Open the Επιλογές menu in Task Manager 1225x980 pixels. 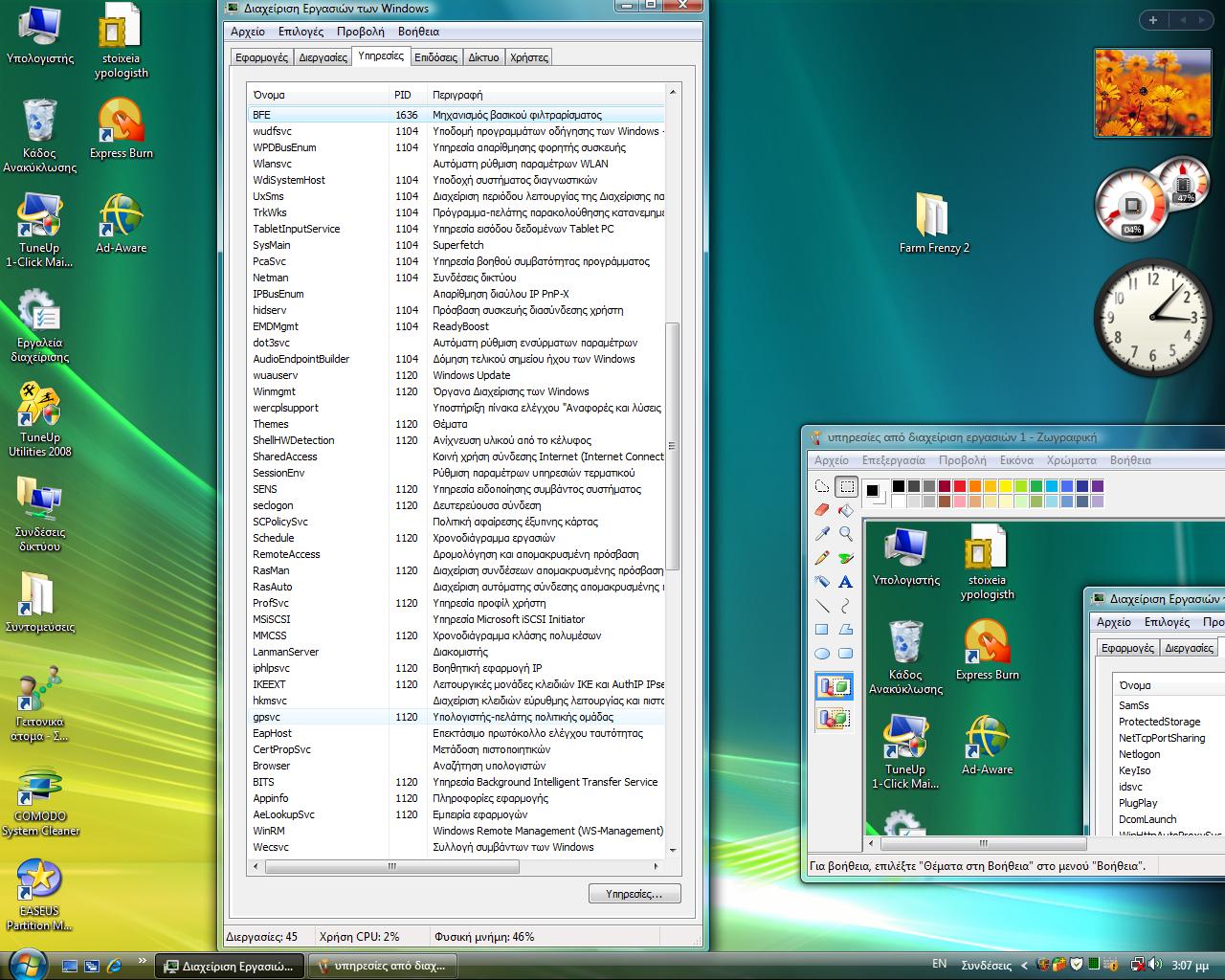pyautogui.click(x=301, y=32)
